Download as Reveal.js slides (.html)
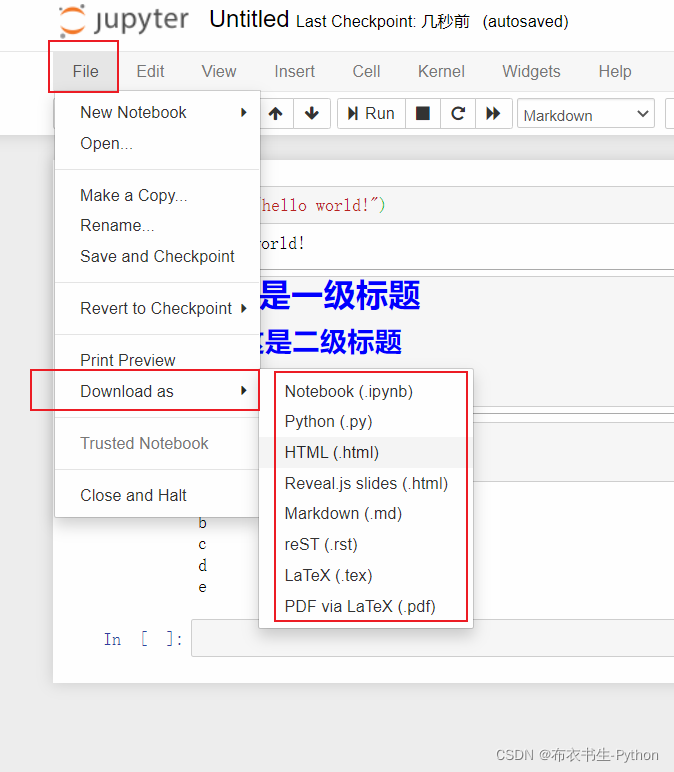Screen dimensions: 674x772 (366, 483)
